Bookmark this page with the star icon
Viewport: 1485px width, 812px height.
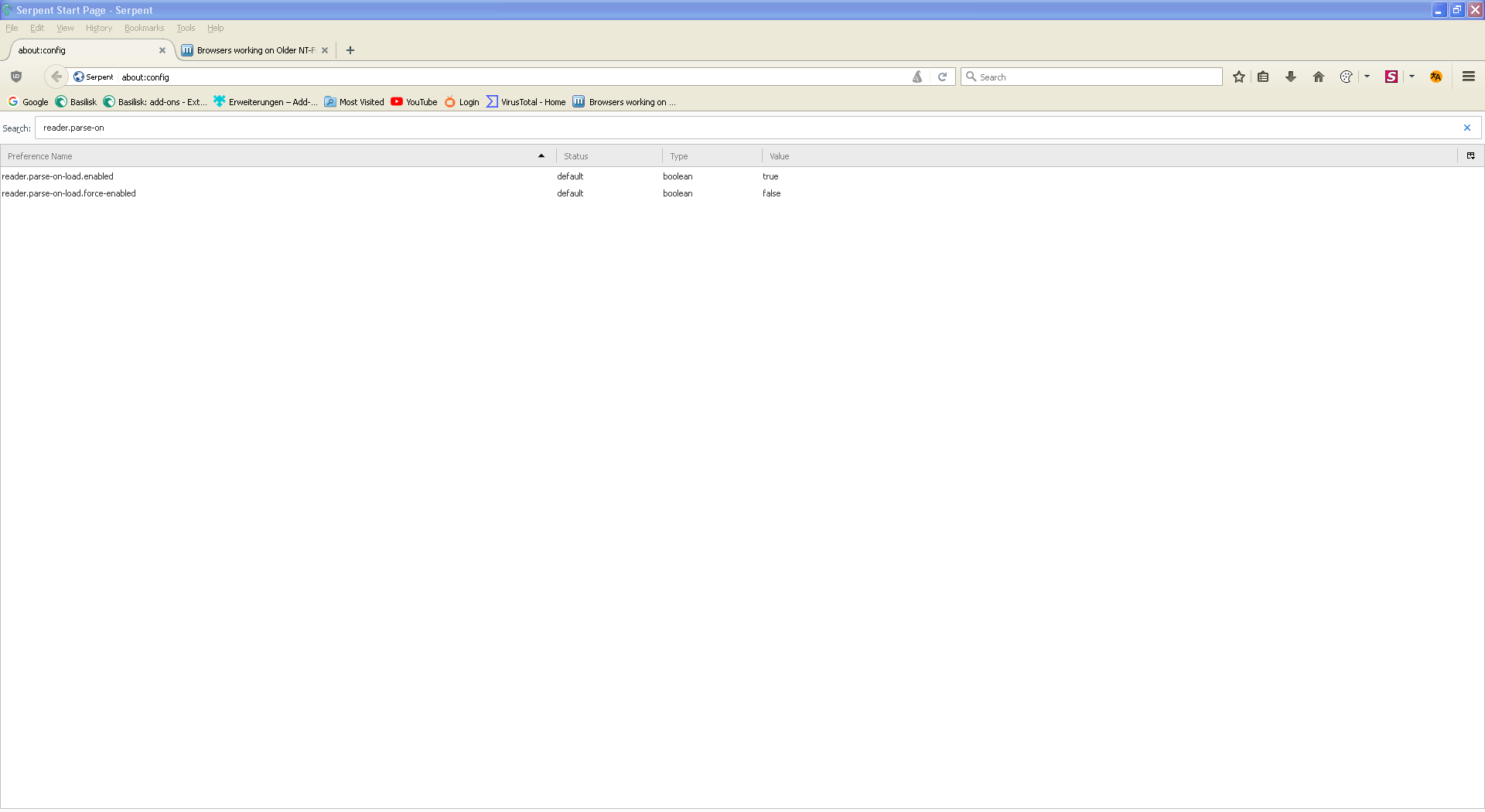pyautogui.click(x=1239, y=77)
